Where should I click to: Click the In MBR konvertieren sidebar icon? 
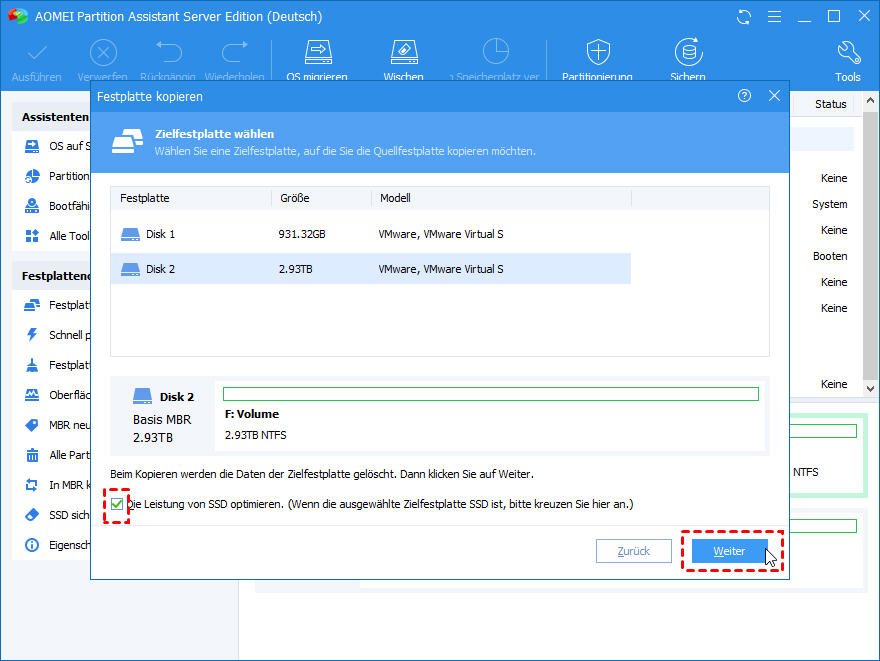32,485
